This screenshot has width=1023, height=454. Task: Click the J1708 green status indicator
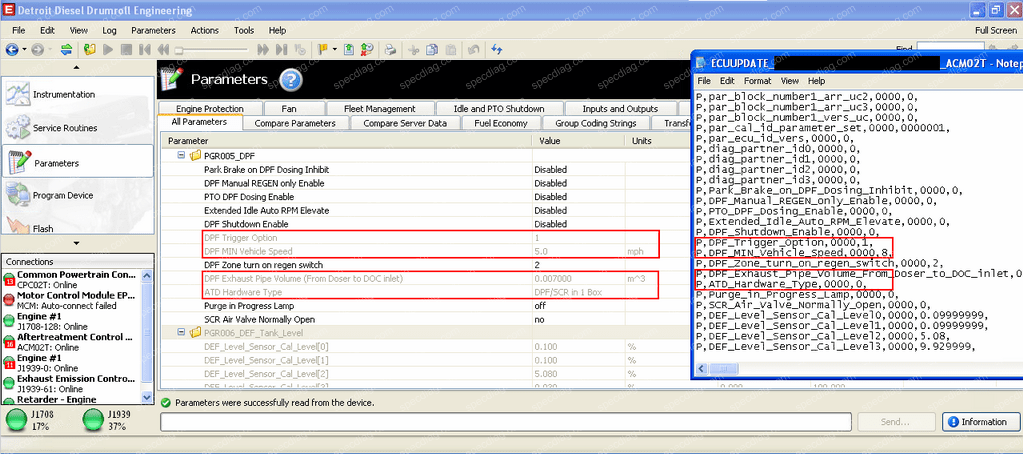[x=17, y=420]
